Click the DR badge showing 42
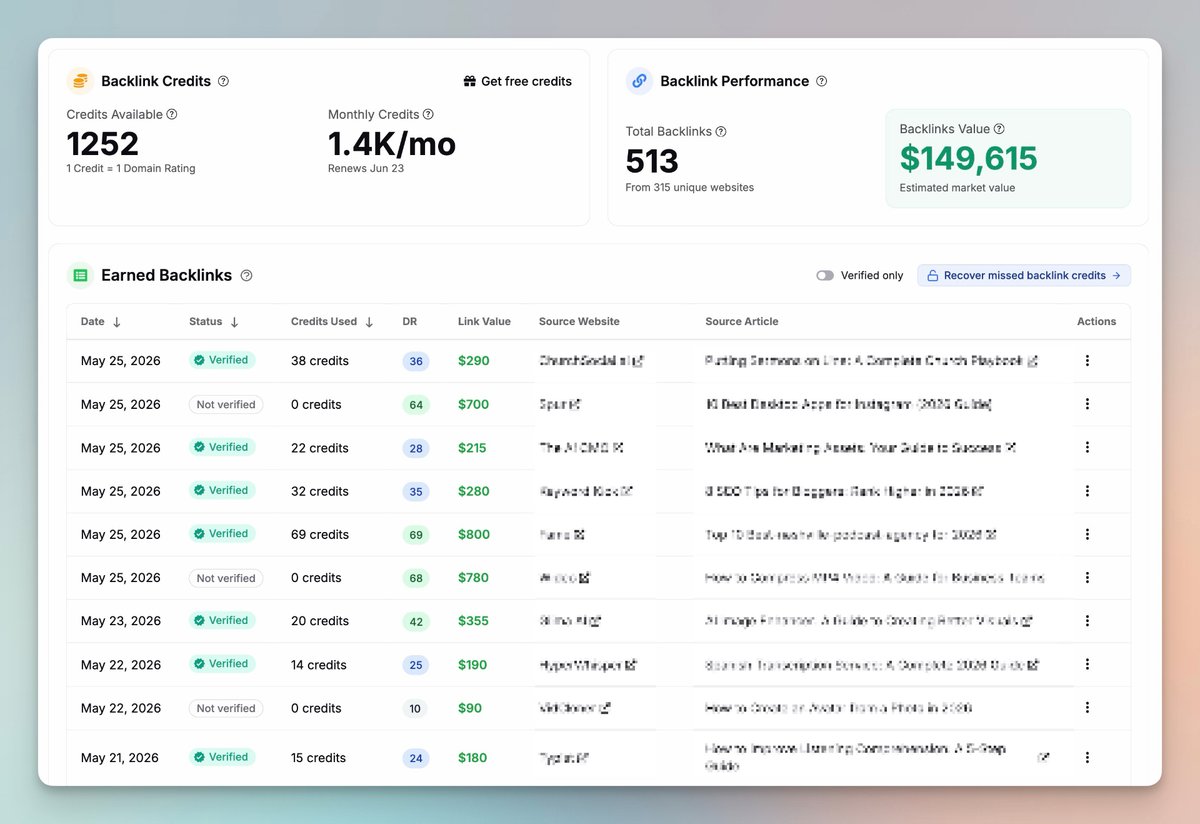Image resolution: width=1200 pixels, height=824 pixels. 416,622
